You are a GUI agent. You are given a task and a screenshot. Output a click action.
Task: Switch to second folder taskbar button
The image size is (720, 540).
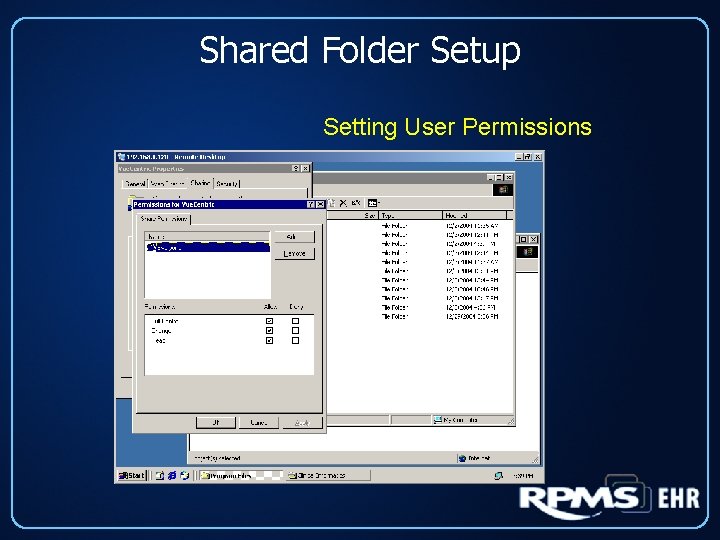(328, 476)
